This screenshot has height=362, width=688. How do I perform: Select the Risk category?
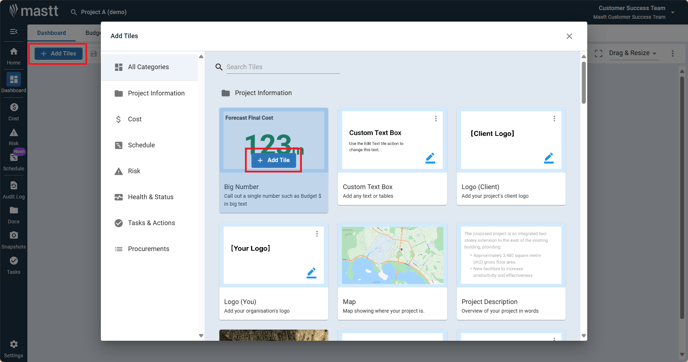pyautogui.click(x=150, y=171)
